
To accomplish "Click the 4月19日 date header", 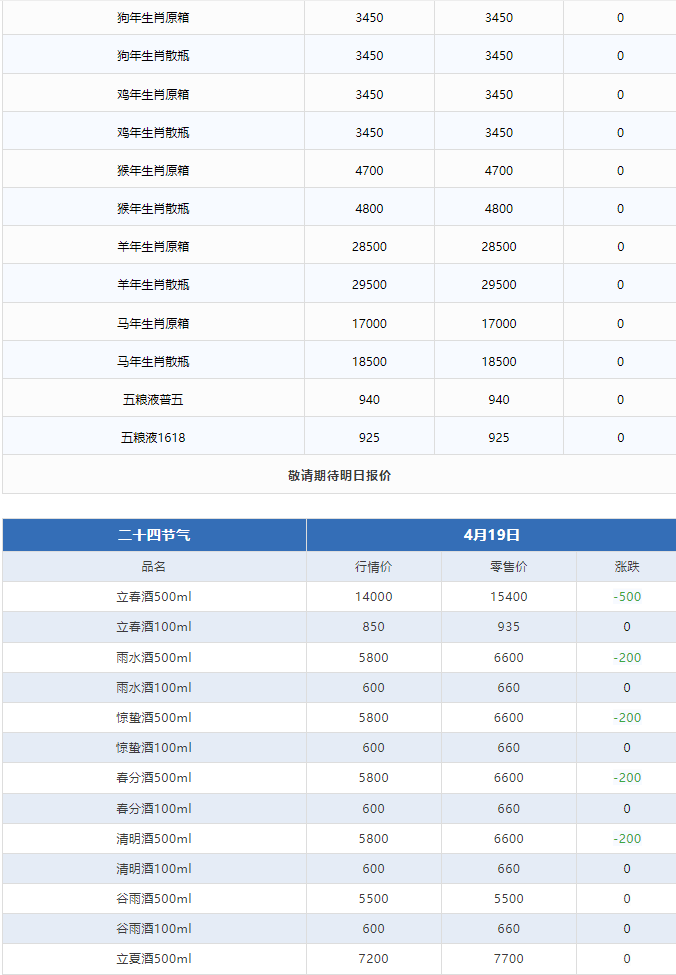I will 491,535.
